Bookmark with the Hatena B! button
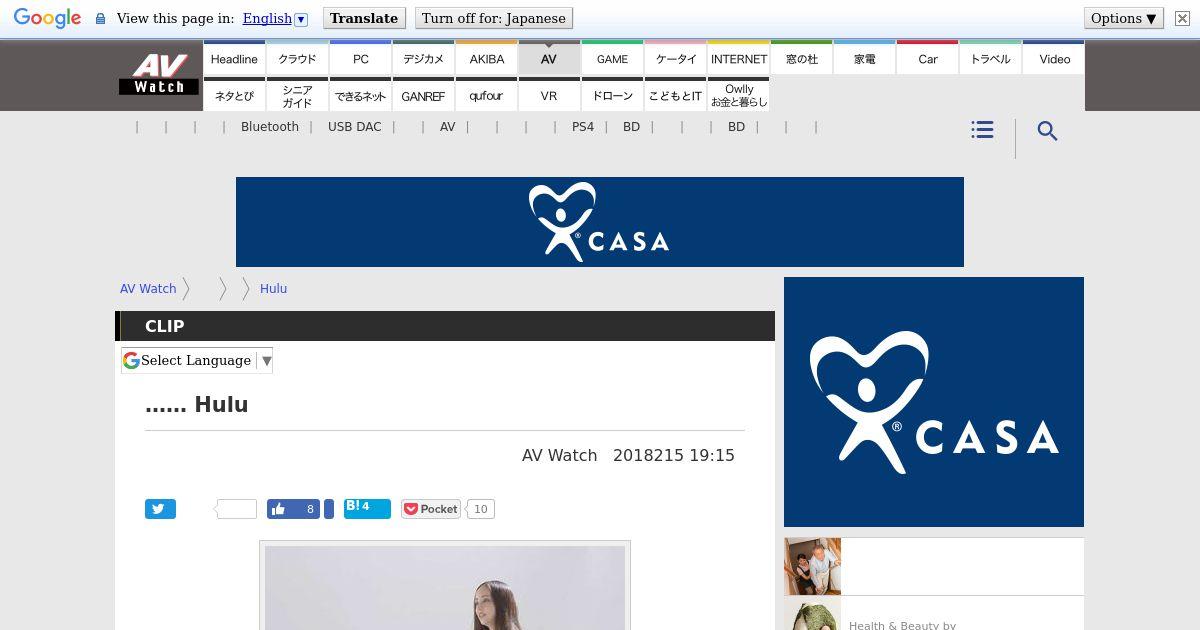 (x=367, y=508)
